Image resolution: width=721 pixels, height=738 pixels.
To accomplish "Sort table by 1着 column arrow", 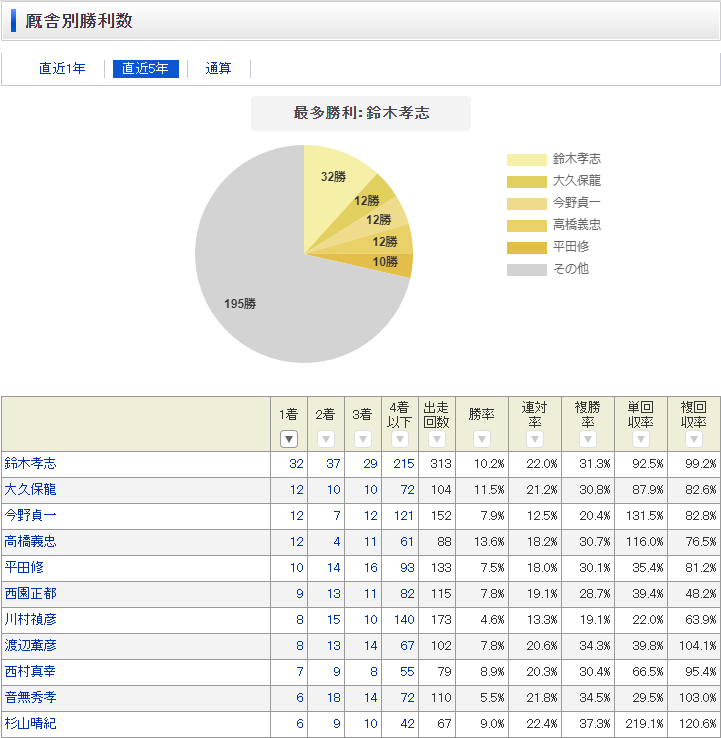I will click(289, 439).
